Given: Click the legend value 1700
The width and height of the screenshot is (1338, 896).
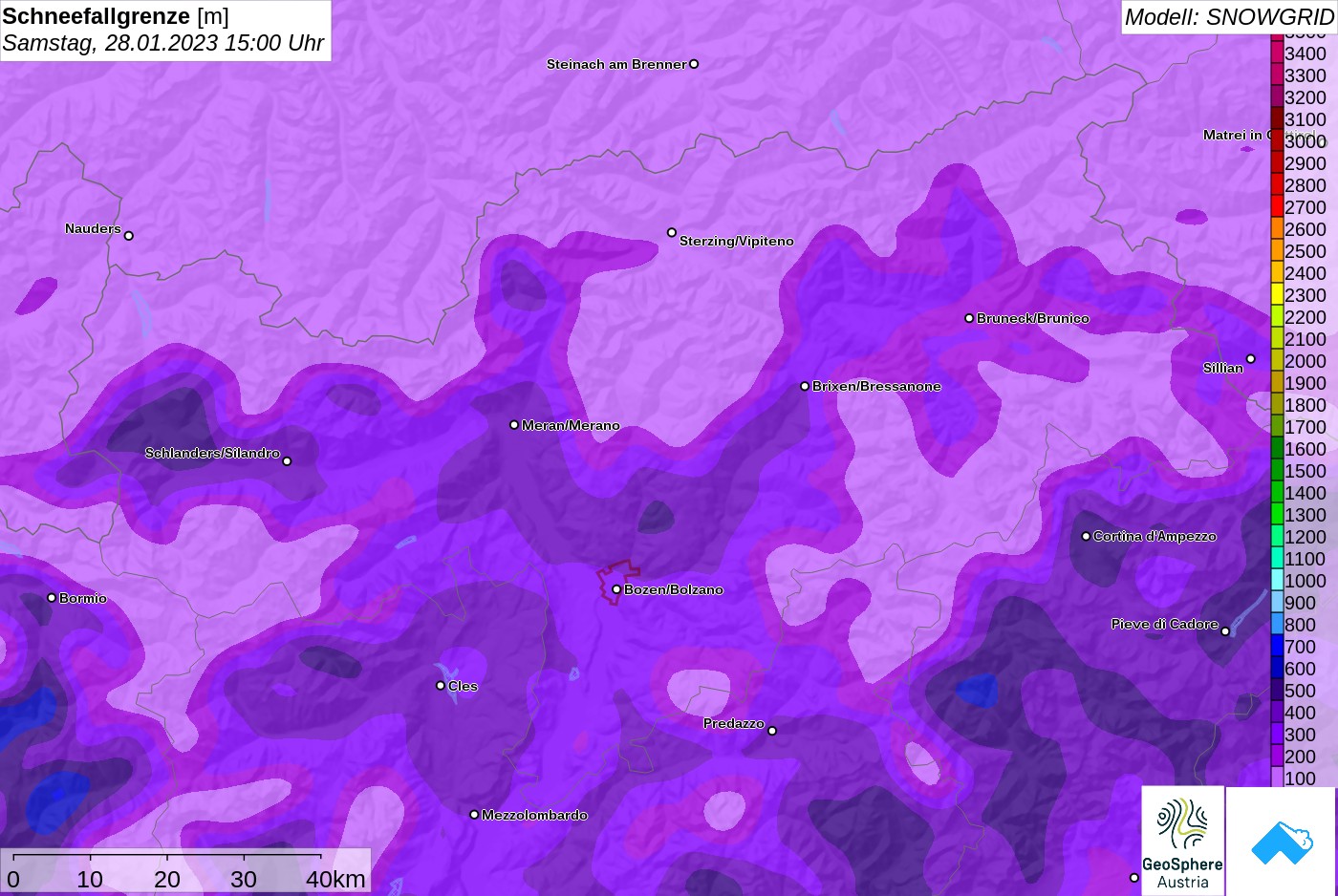Looking at the screenshot, I should click(1306, 427).
